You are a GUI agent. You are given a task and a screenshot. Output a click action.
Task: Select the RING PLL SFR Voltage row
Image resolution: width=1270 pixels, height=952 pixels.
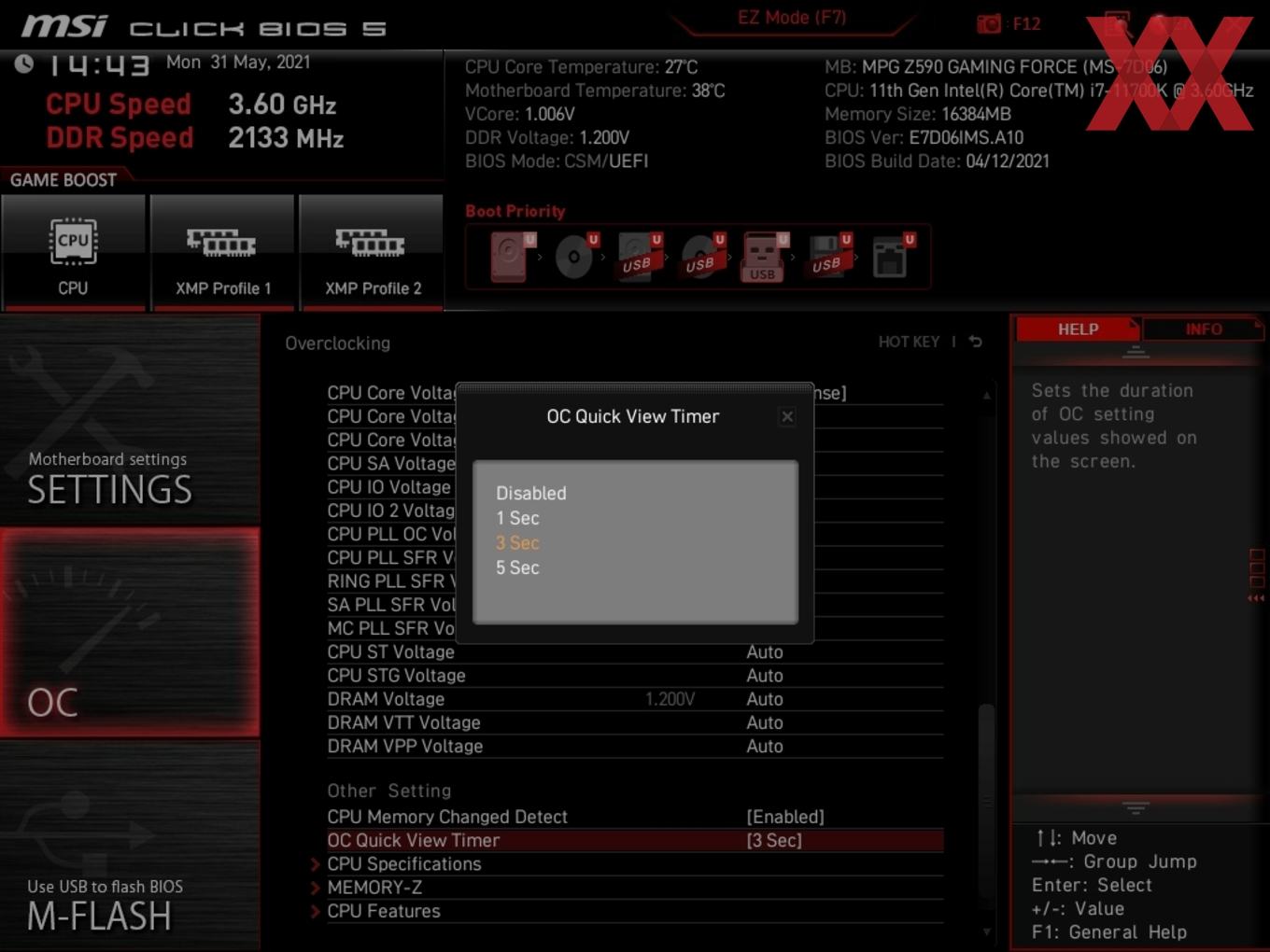click(391, 581)
